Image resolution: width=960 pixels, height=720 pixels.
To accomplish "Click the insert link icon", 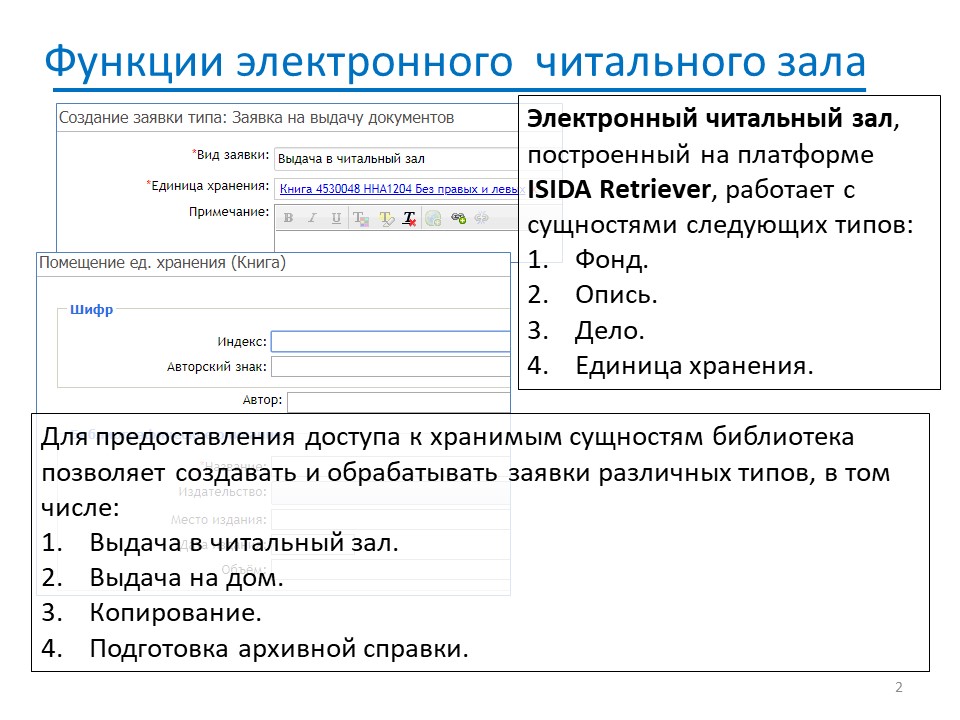I will click(x=458, y=218).
